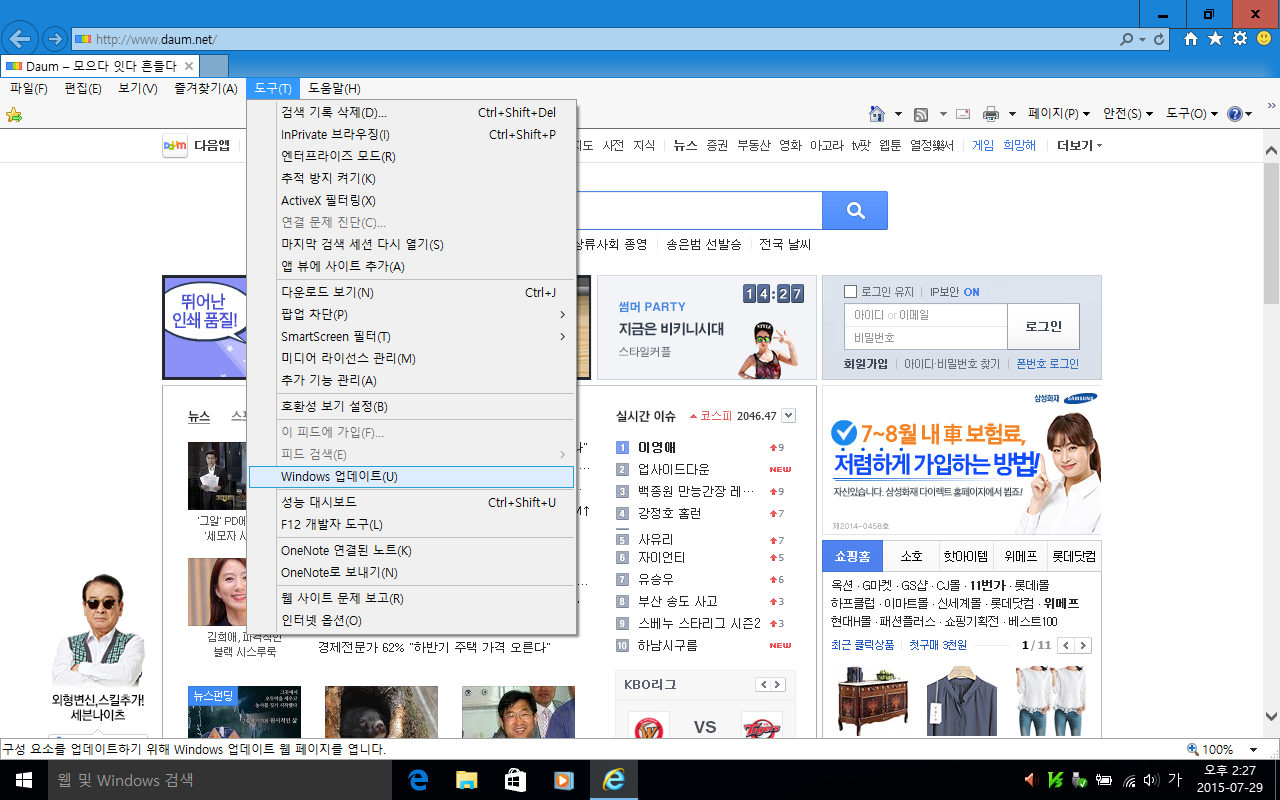Open the 파일(F) menu
1280x800 pixels.
pos(29,89)
